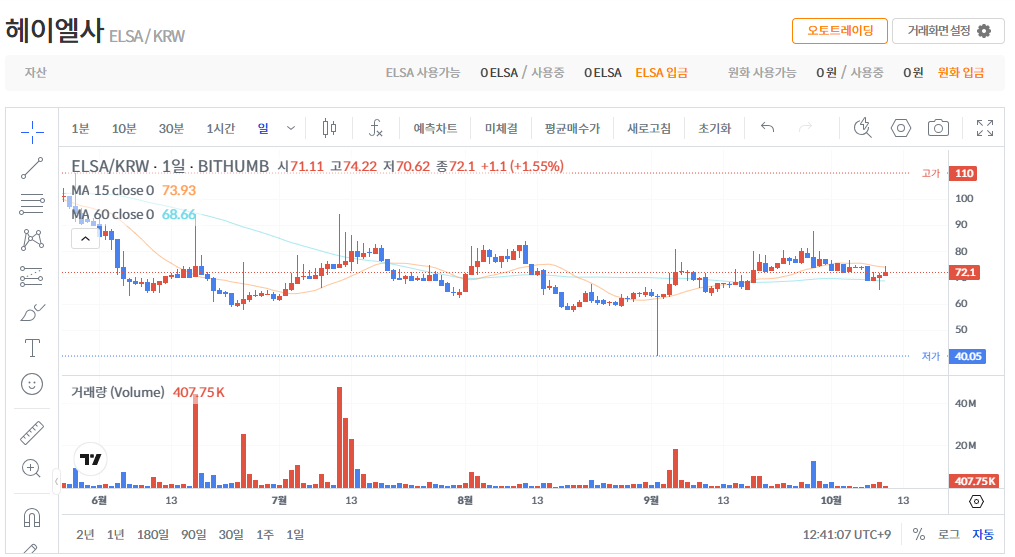Set date range to 180일

click(153, 534)
